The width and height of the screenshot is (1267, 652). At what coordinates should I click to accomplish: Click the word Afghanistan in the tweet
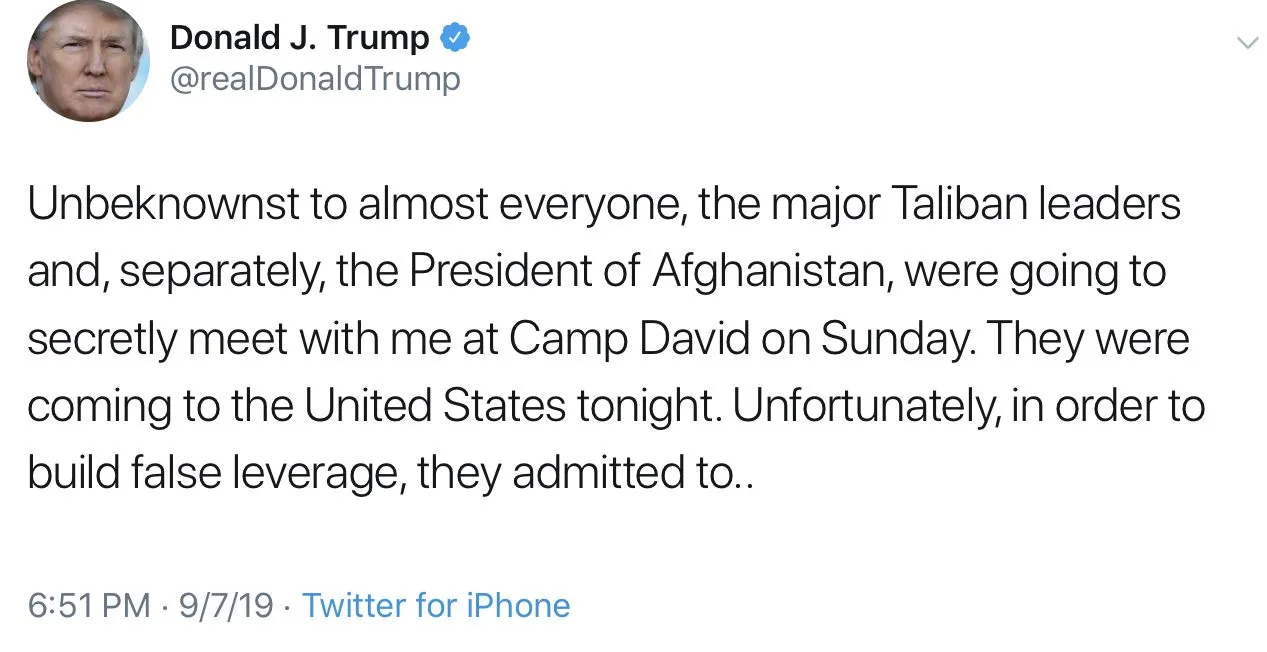point(768,272)
